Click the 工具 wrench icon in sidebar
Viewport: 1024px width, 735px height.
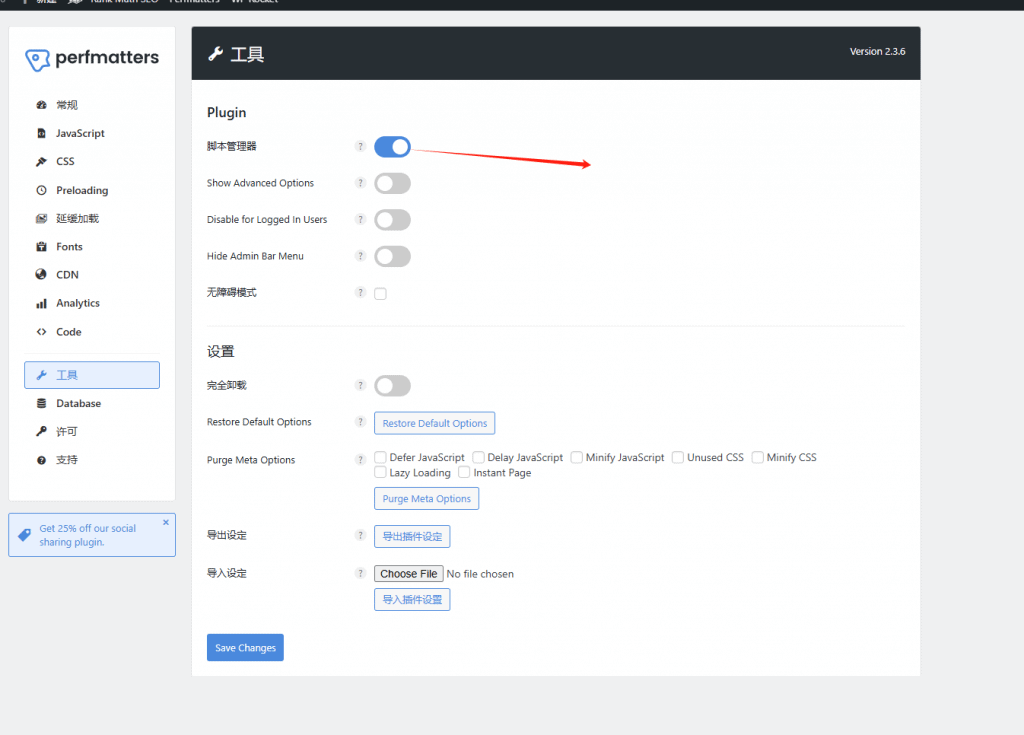click(41, 375)
